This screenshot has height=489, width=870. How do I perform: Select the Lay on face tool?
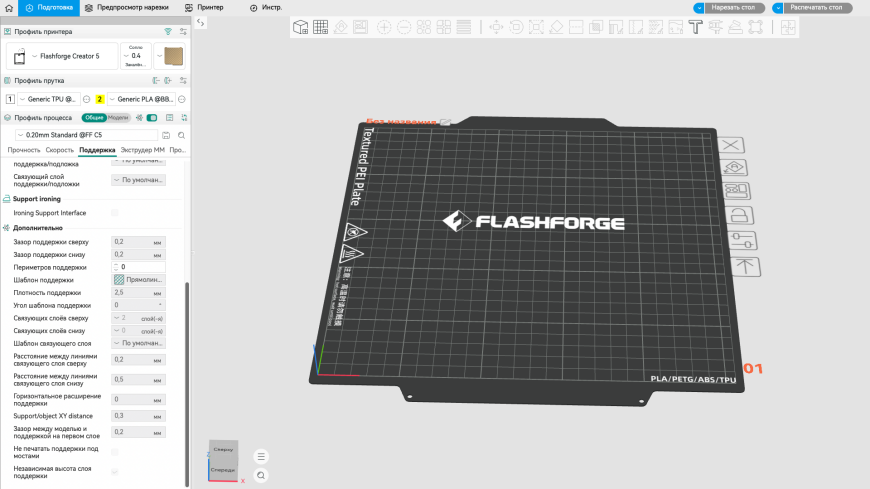556,27
